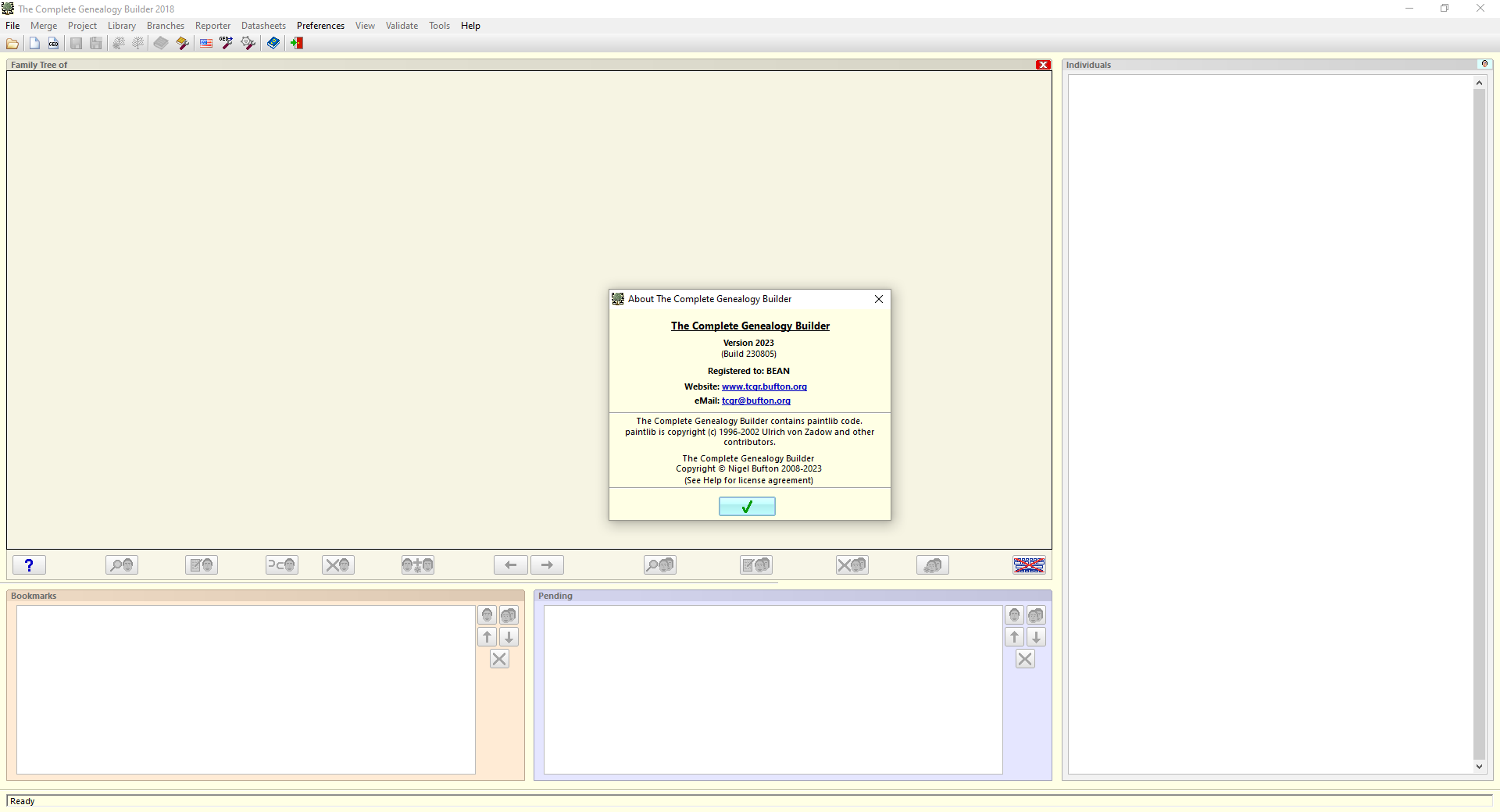The image size is (1500, 812).
Task: Click the two-faces button in Bookmarks panel
Action: pyautogui.click(x=509, y=615)
